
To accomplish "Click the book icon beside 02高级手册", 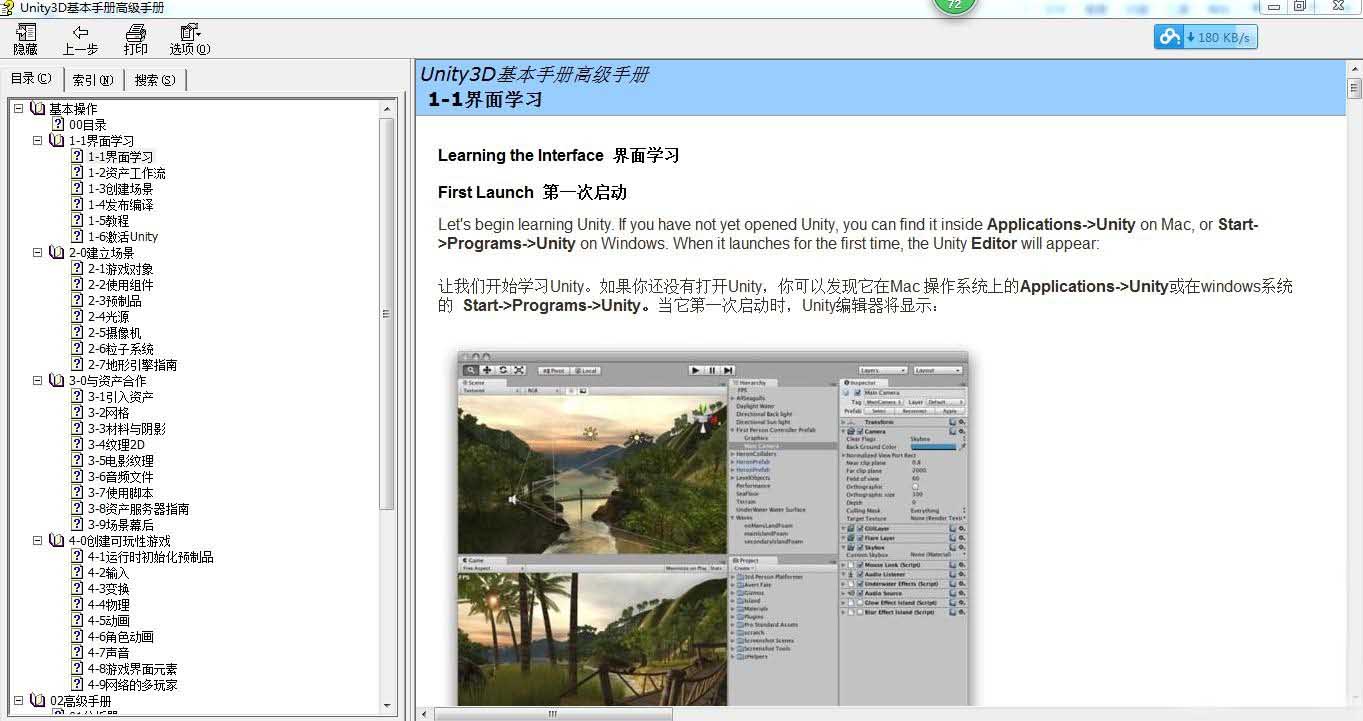I will tap(37, 700).
